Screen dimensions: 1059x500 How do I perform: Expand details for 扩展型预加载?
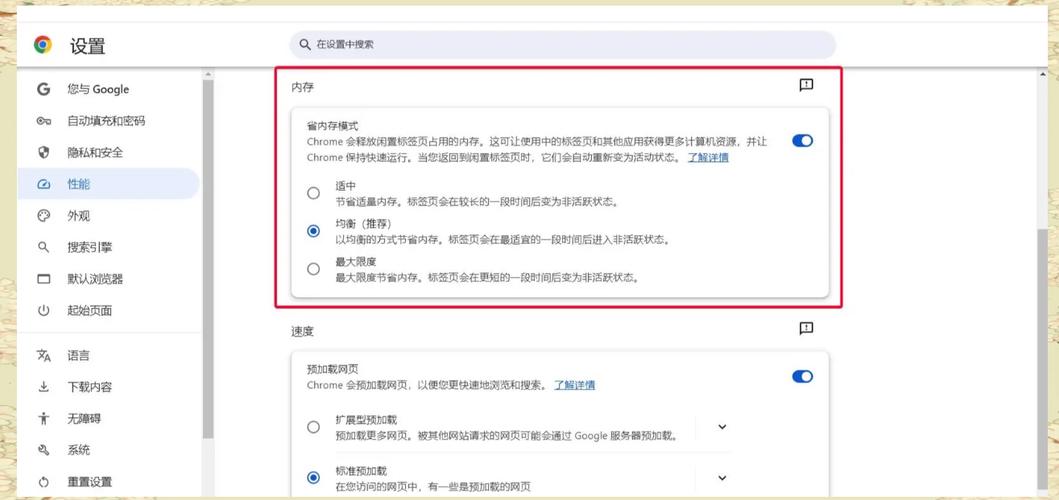click(722, 427)
